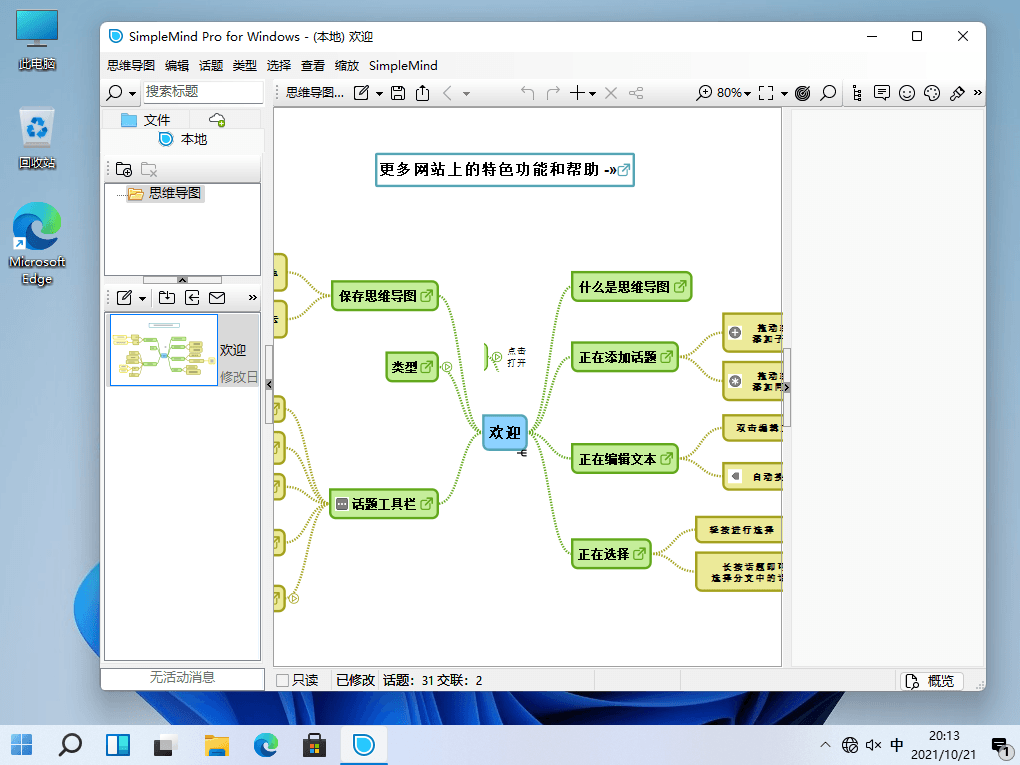Click the zoom in magnifier icon
The image size is (1020, 765).
[704, 93]
